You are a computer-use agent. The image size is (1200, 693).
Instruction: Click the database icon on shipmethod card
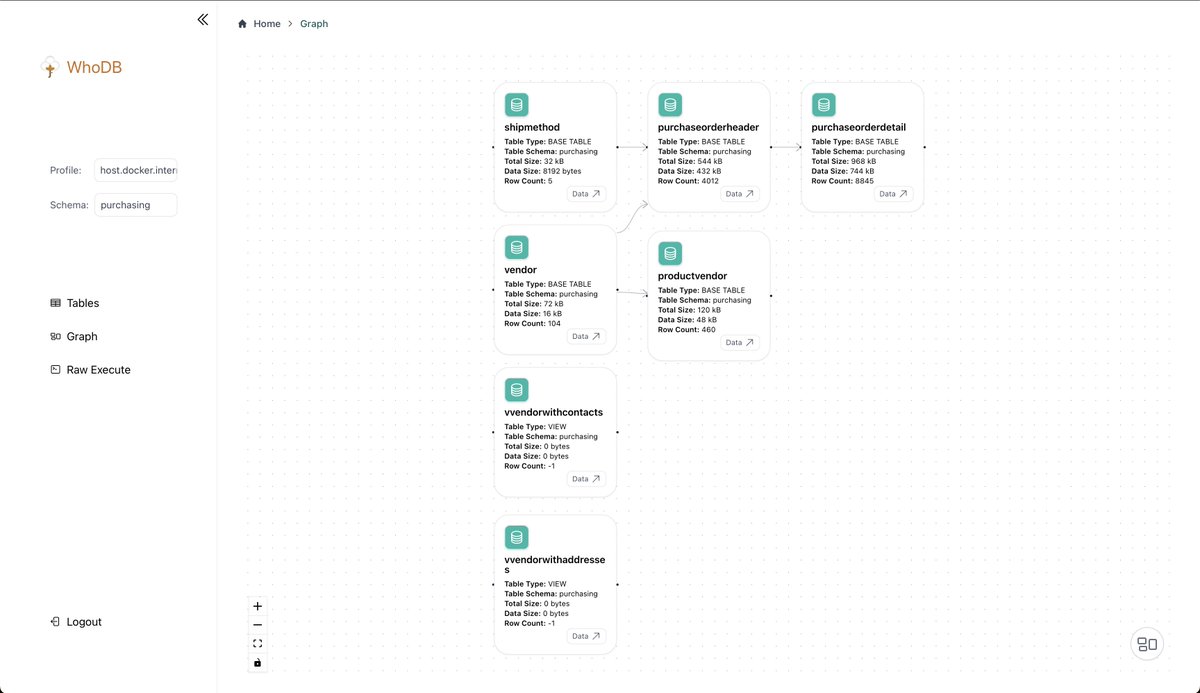pos(516,105)
